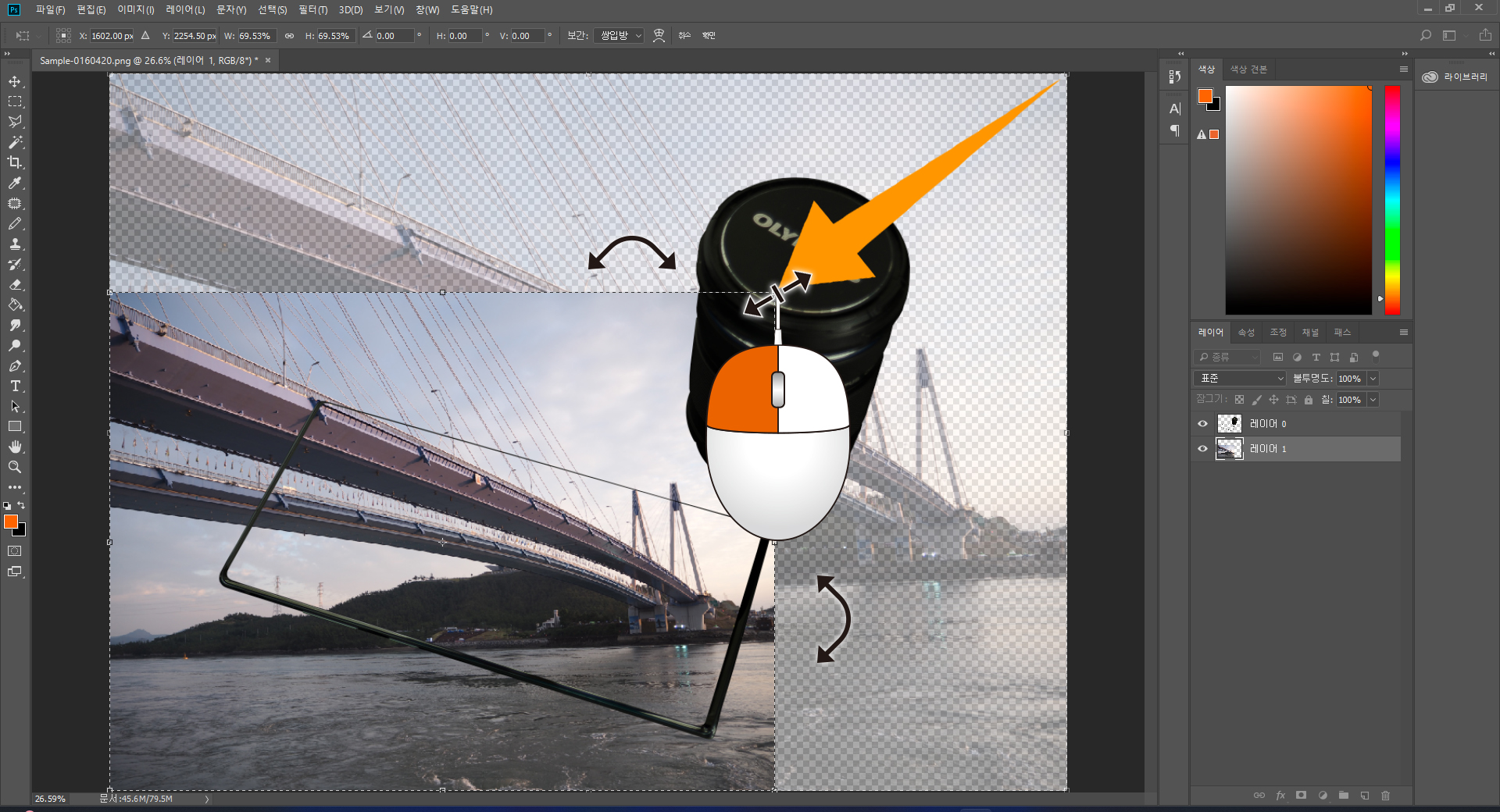Switch to the 색상 견본 tab

point(1248,69)
